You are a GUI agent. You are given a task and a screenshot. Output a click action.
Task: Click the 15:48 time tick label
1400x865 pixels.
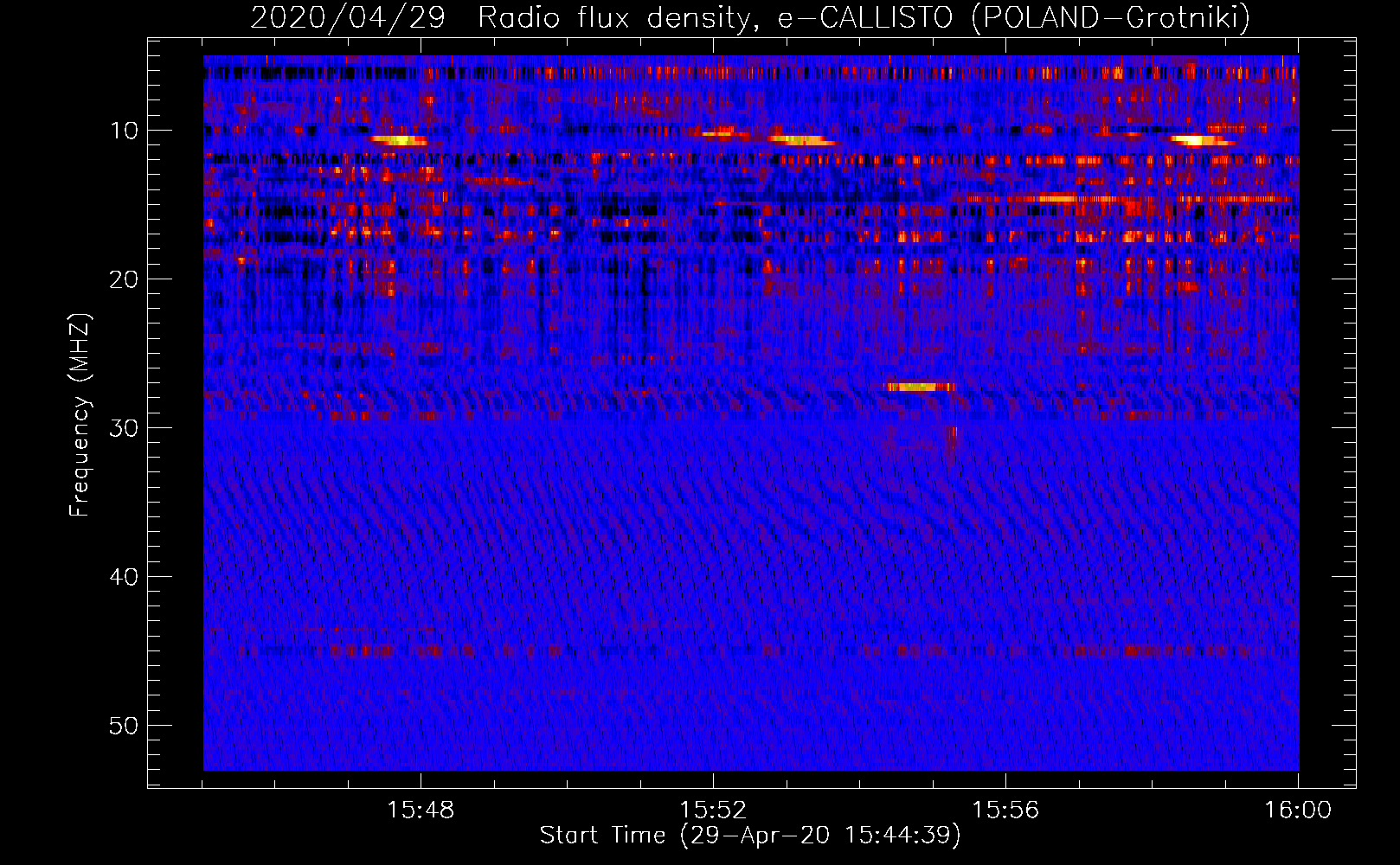(x=421, y=810)
